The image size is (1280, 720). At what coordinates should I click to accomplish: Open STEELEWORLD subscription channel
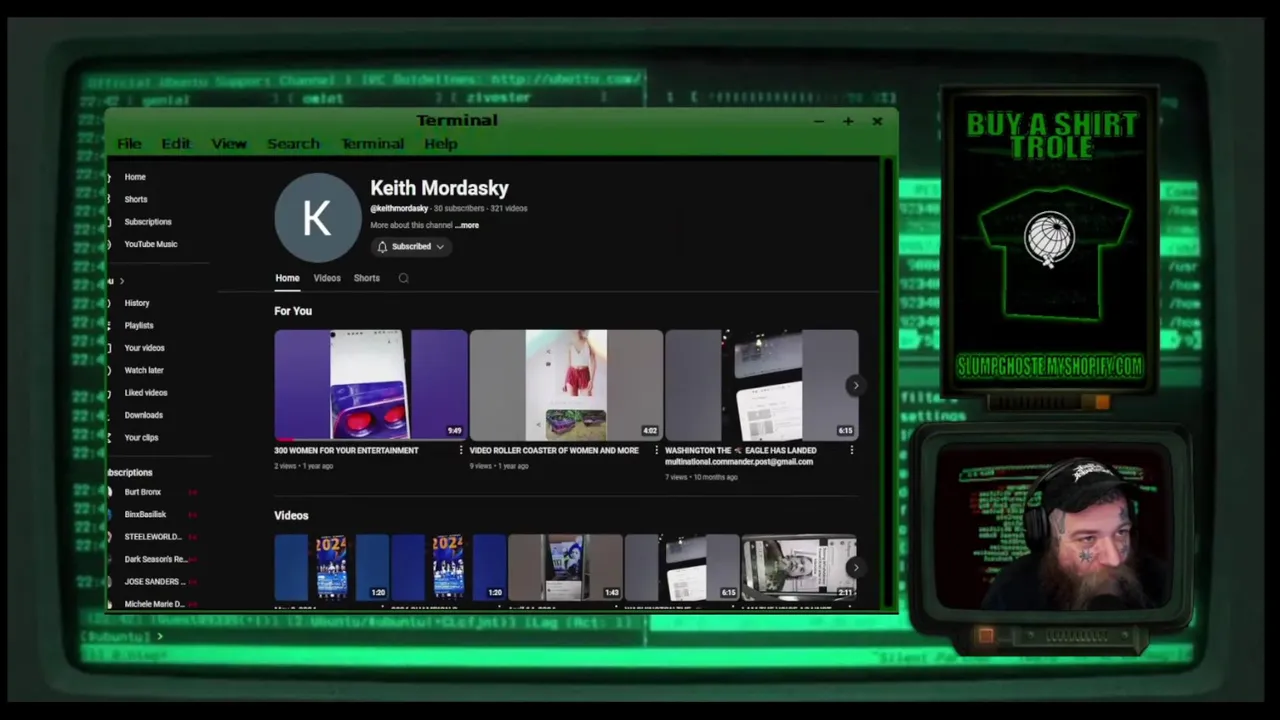[152, 537]
